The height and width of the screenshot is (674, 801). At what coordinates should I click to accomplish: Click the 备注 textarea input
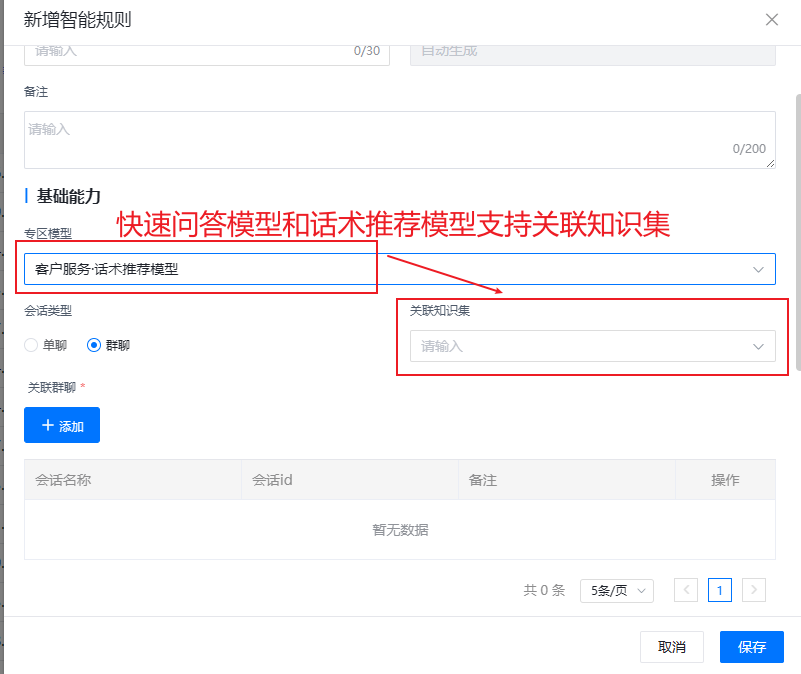tap(399, 139)
